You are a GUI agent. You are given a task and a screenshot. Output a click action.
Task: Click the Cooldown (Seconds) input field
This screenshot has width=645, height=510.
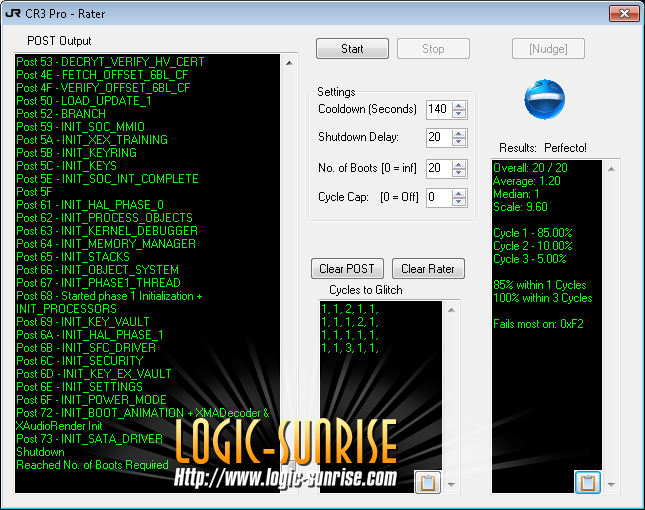point(438,109)
